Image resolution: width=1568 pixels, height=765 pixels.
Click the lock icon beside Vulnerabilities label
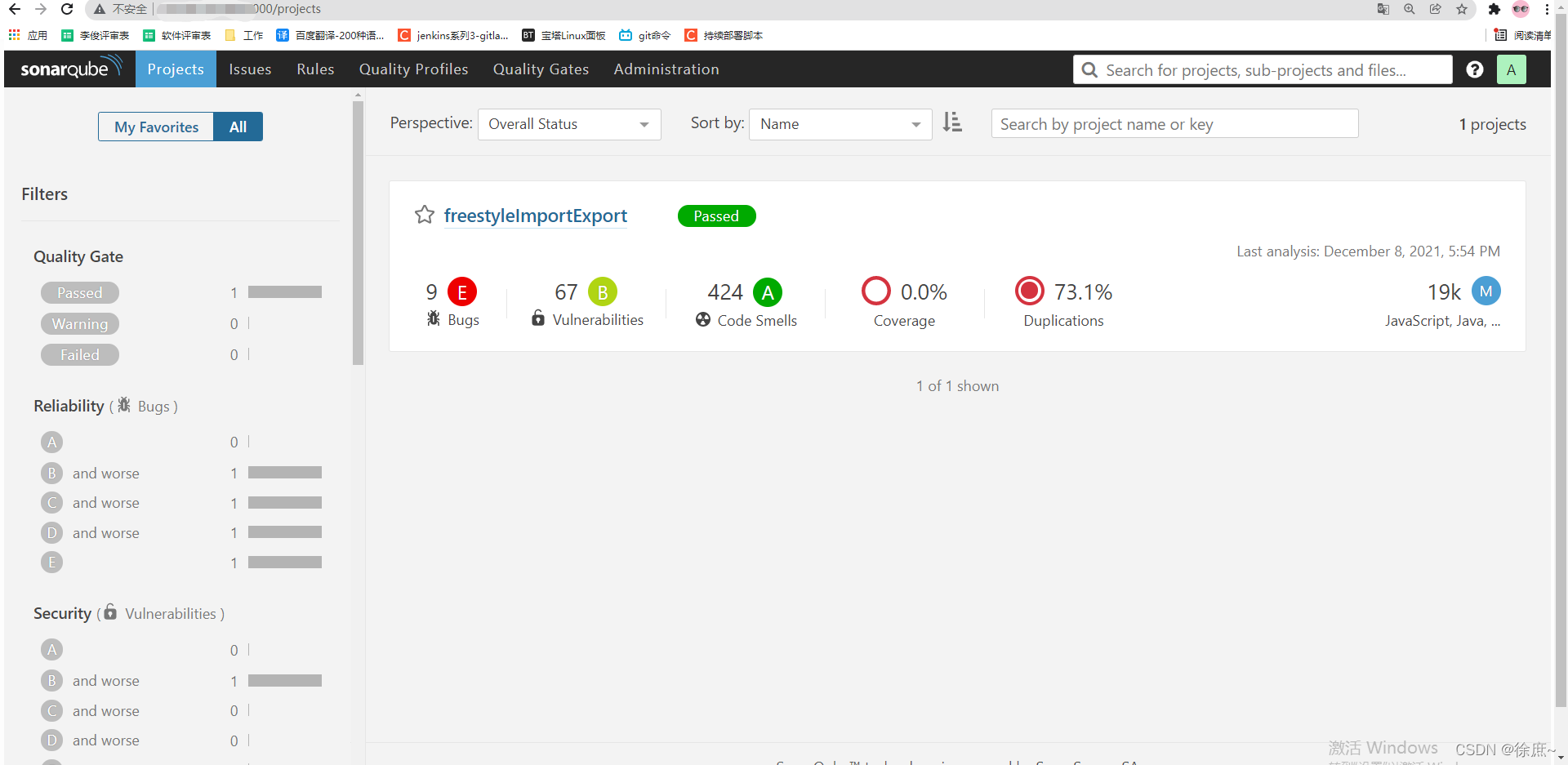coord(538,318)
